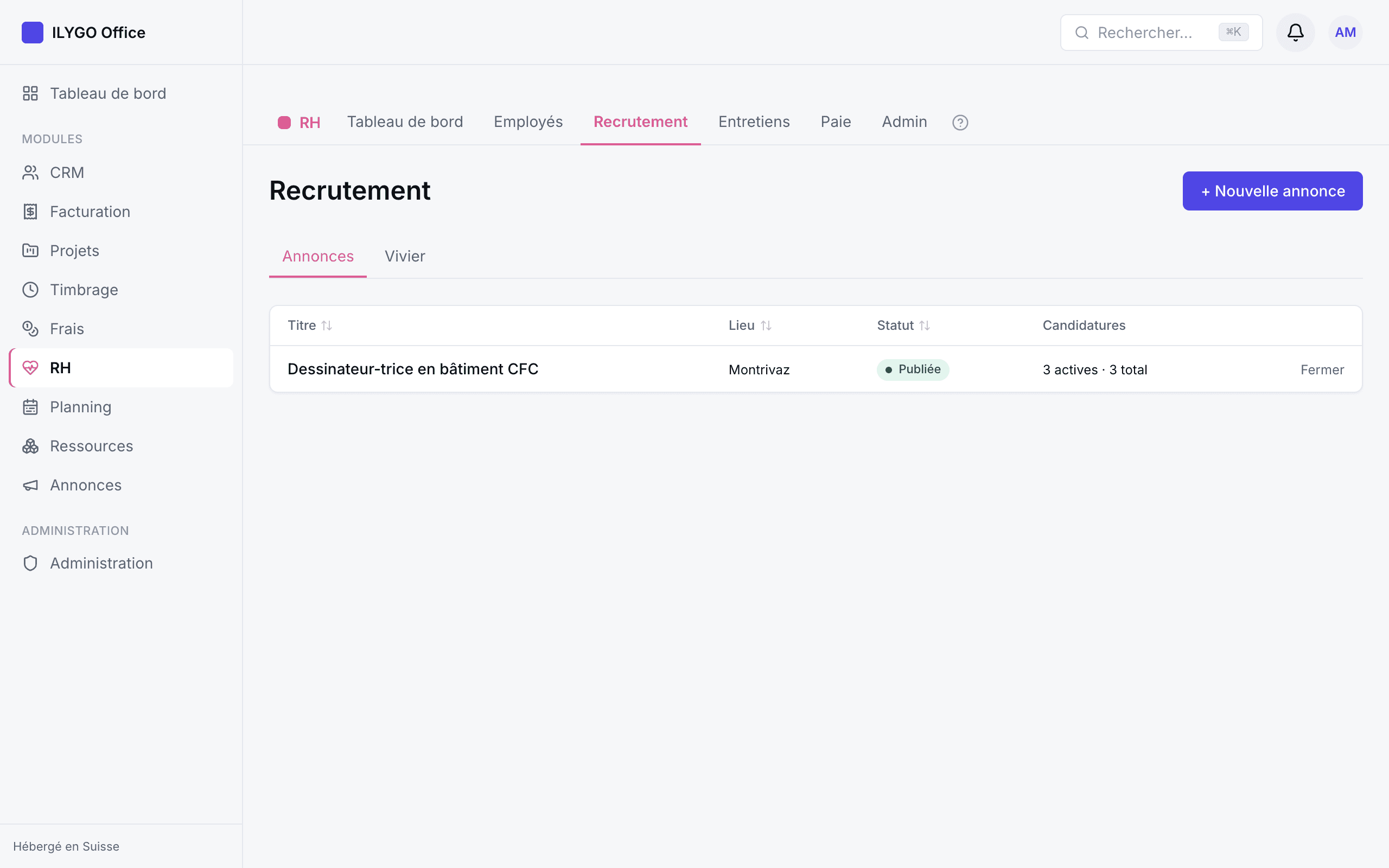Image resolution: width=1389 pixels, height=868 pixels.
Task: Click the ILYGO Office title text
Action: [98, 33]
